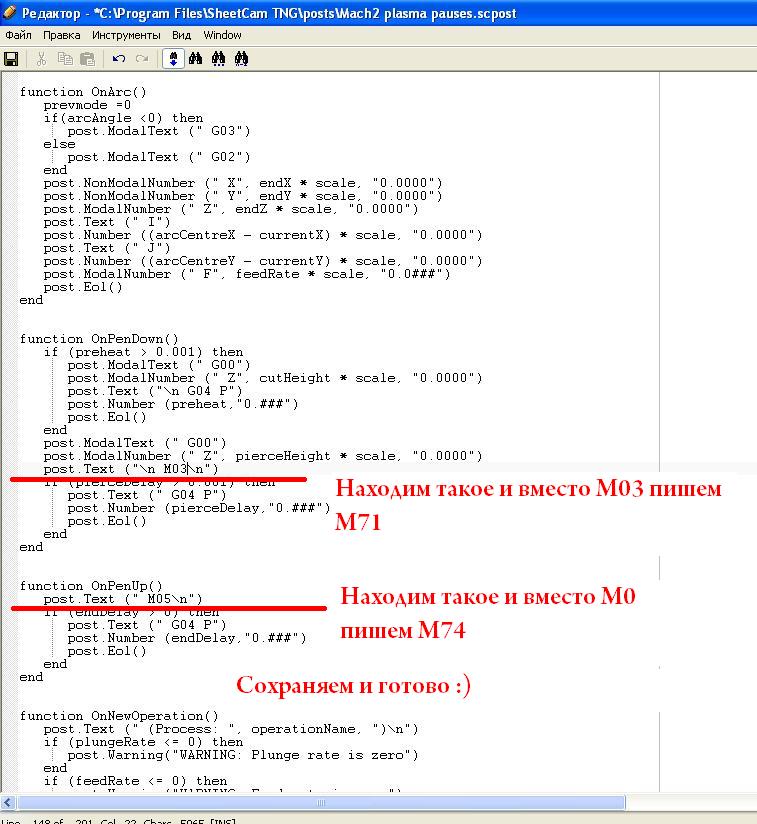Click the arcCentreX - currentX line

263,235
